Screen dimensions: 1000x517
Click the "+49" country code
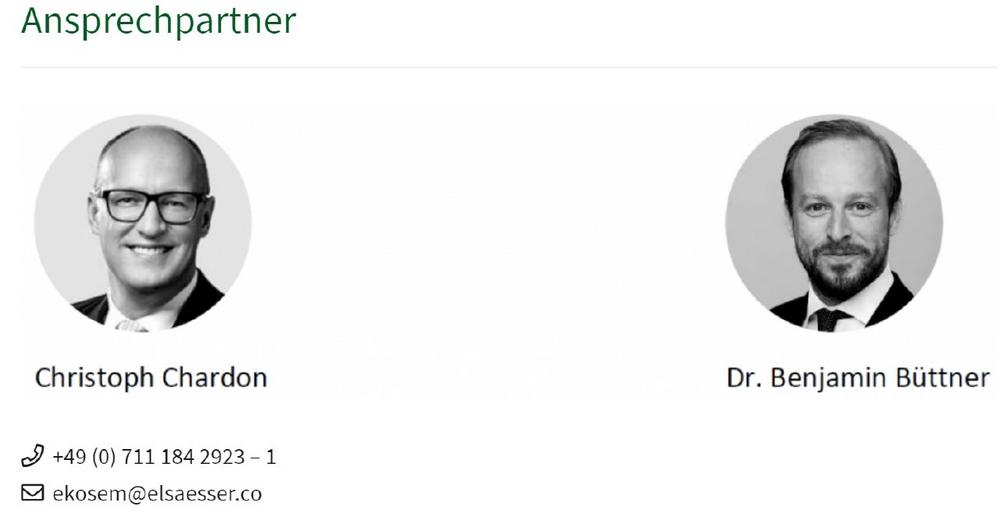(x=69, y=458)
